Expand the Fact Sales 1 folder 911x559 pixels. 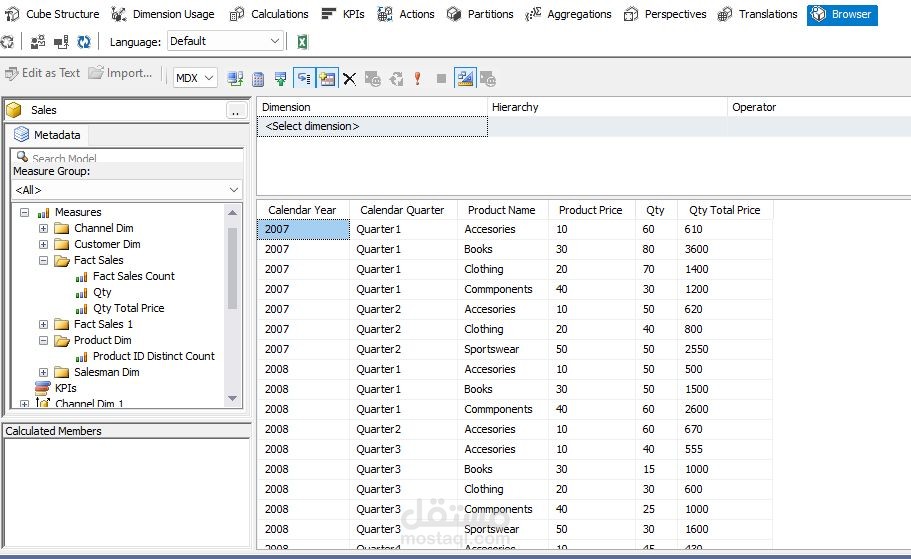44,324
